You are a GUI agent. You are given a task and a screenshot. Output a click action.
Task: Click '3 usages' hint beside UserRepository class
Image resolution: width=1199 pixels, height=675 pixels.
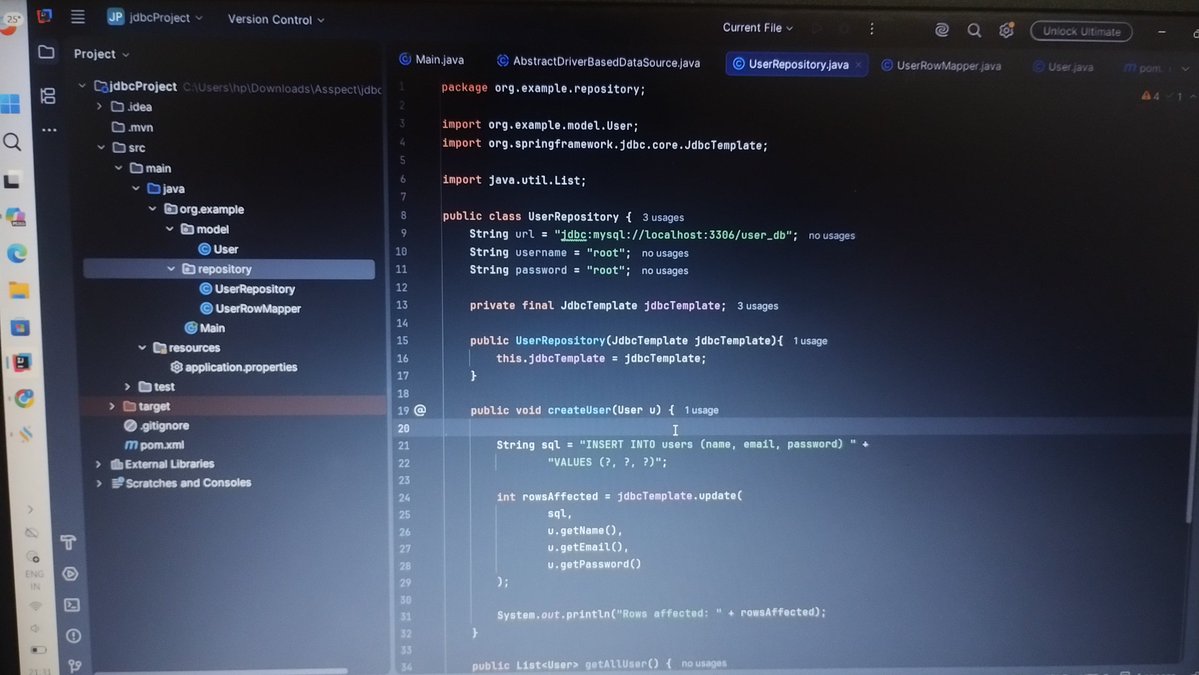(x=663, y=218)
